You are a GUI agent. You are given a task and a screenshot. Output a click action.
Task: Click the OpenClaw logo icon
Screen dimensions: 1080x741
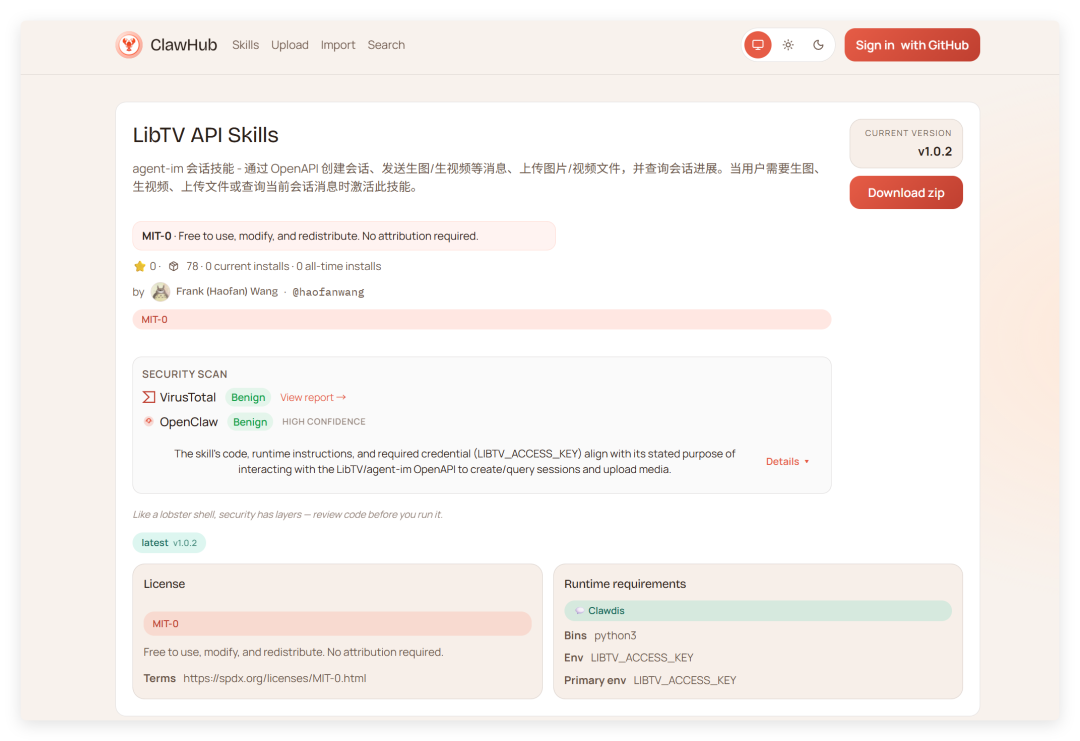149,422
